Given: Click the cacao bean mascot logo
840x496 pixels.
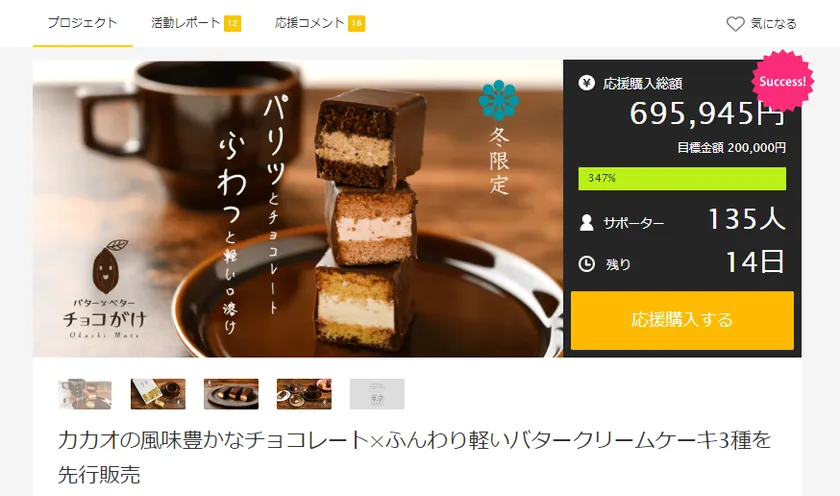Looking at the screenshot, I should point(108,266).
